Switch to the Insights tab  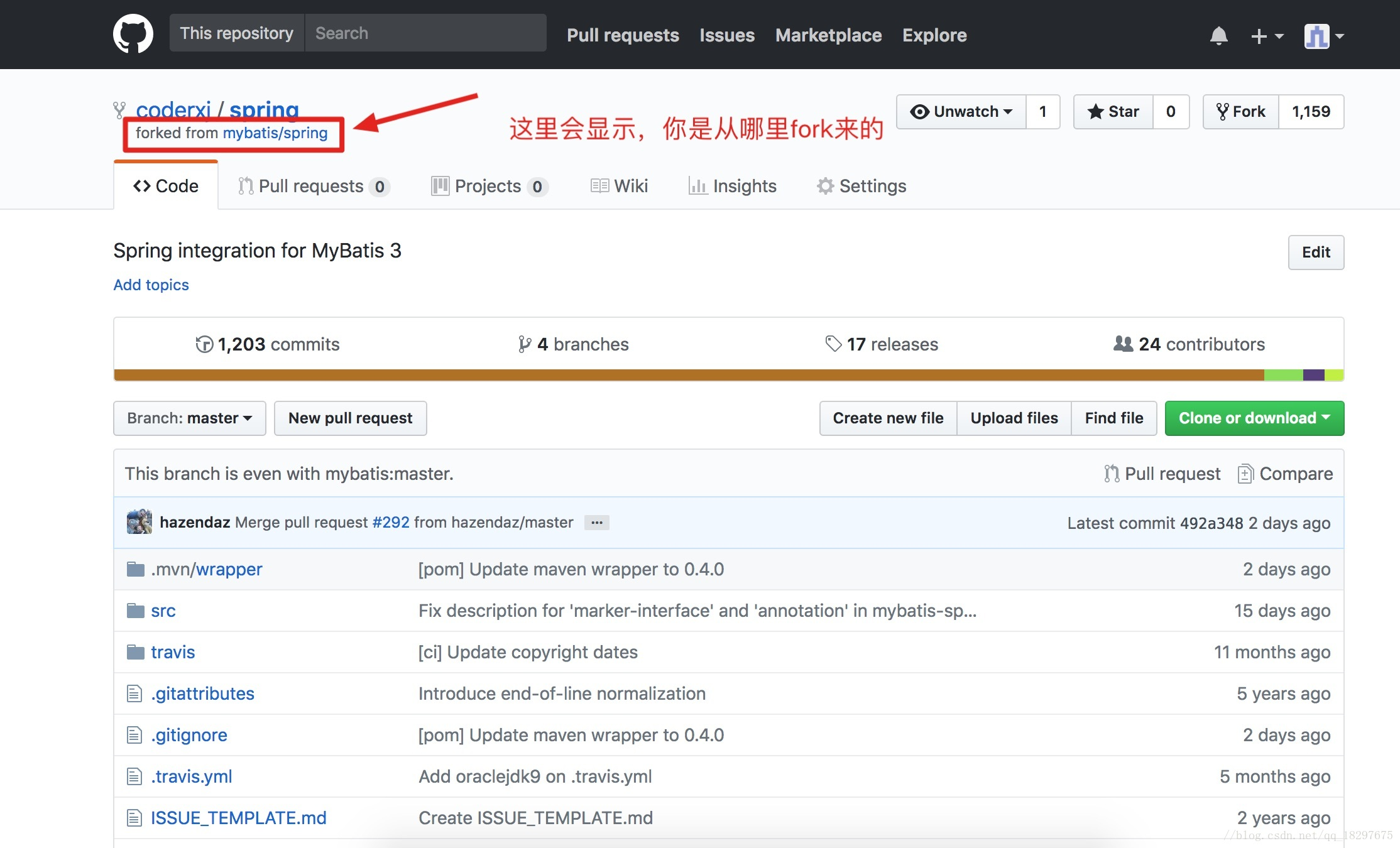tap(732, 186)
